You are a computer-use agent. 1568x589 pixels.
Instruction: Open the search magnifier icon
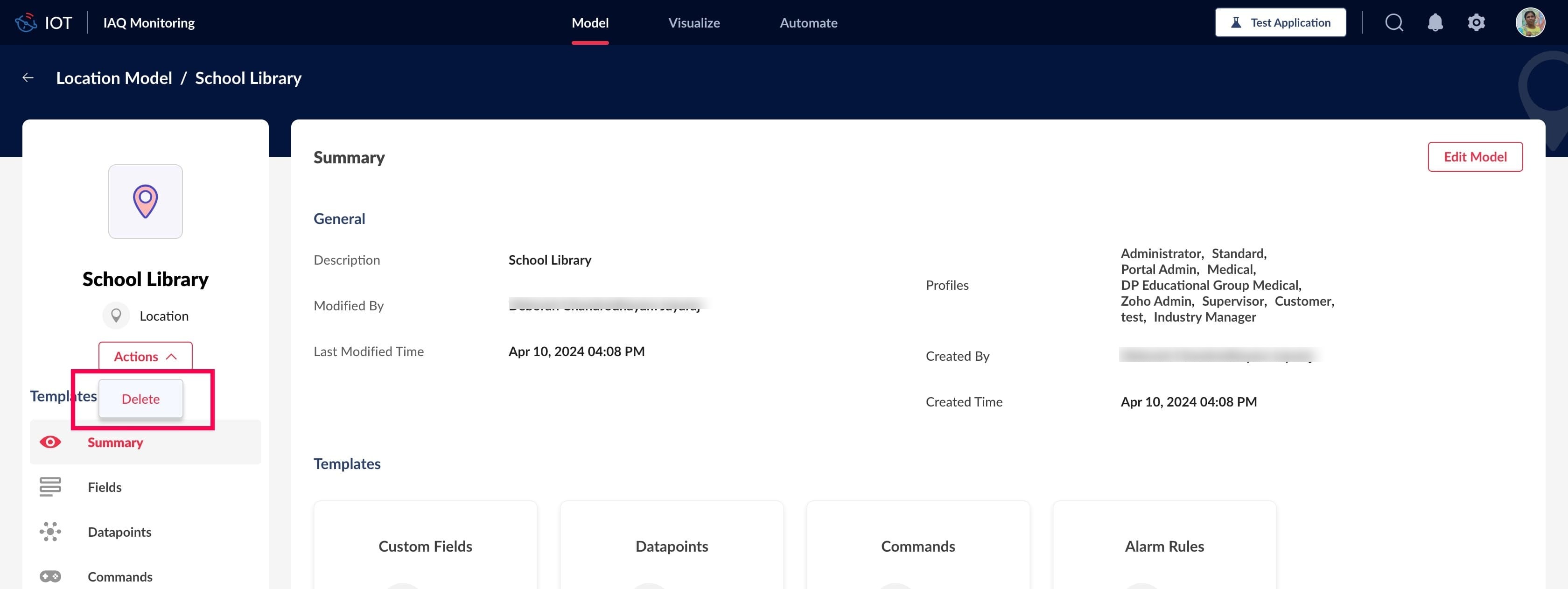tap(1394, 22)
